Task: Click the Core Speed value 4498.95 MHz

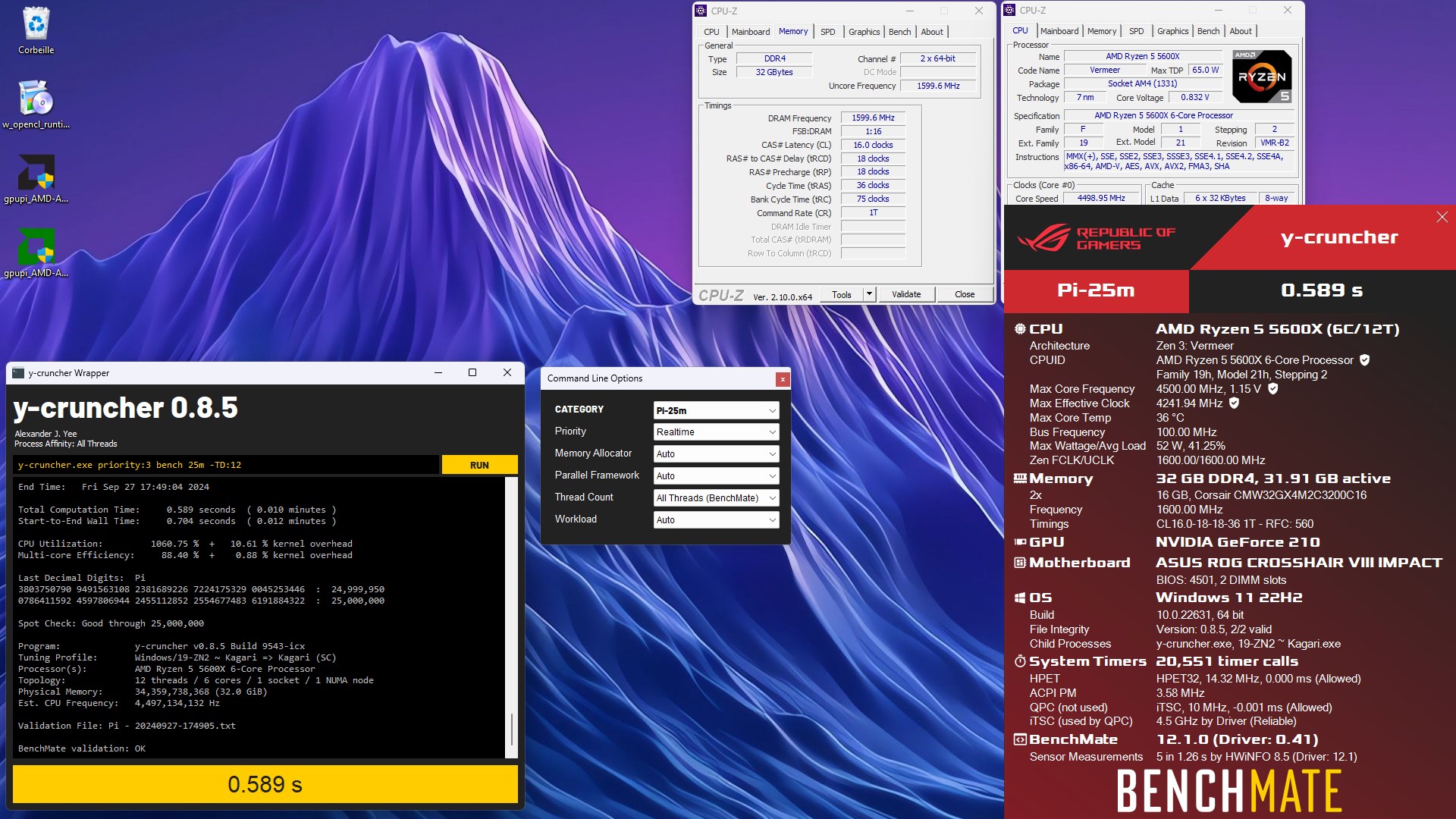Action: 1101,198
